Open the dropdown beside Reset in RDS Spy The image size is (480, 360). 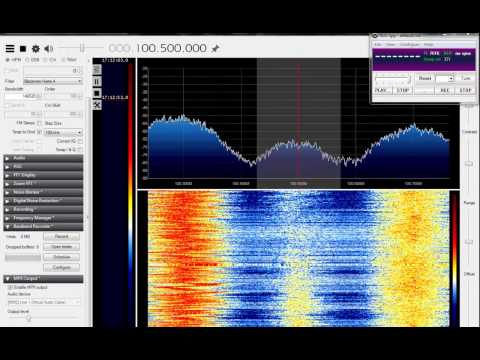tap(445, 78)
